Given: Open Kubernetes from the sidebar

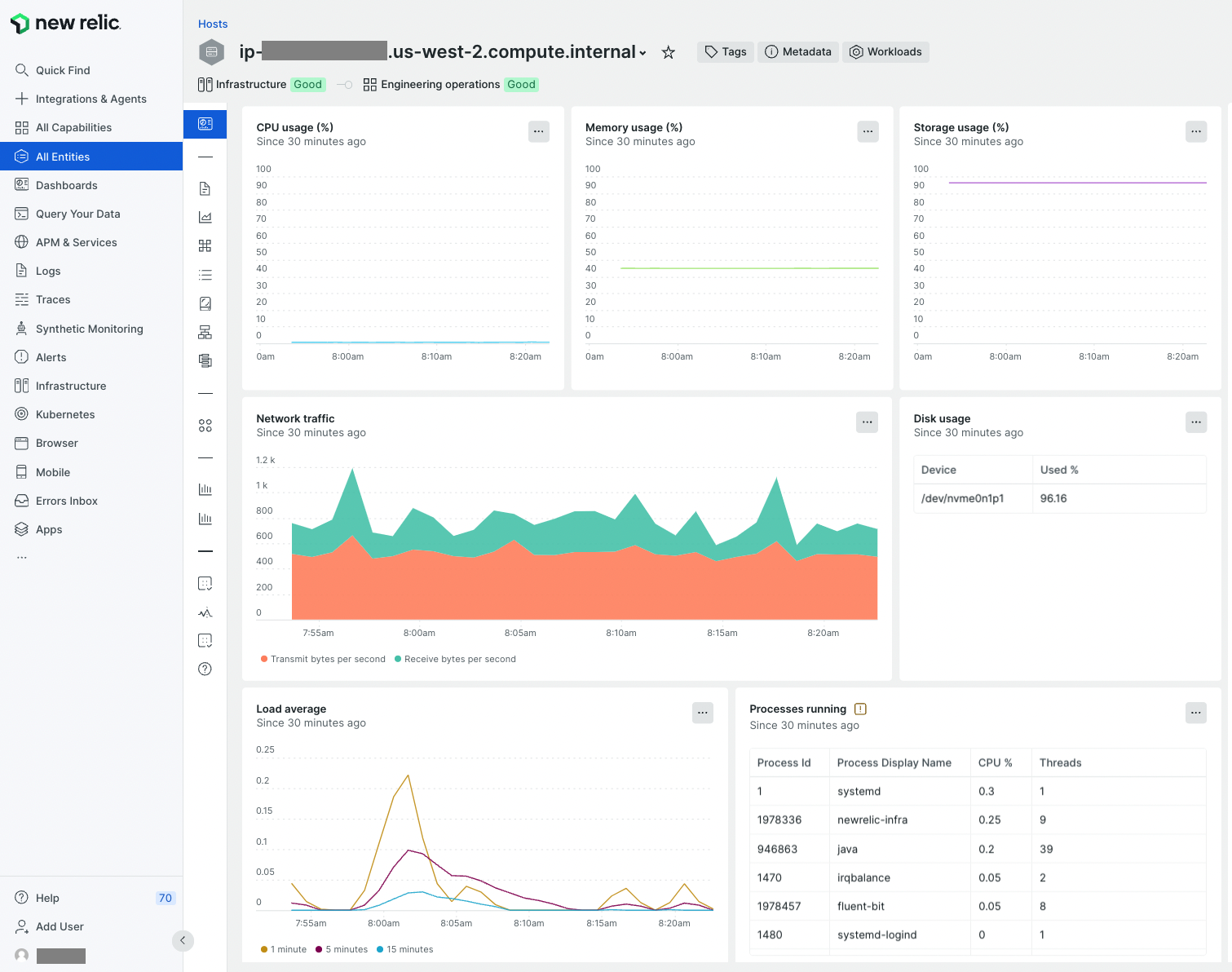Looking at the screenshot, I should tap(65, 414).
